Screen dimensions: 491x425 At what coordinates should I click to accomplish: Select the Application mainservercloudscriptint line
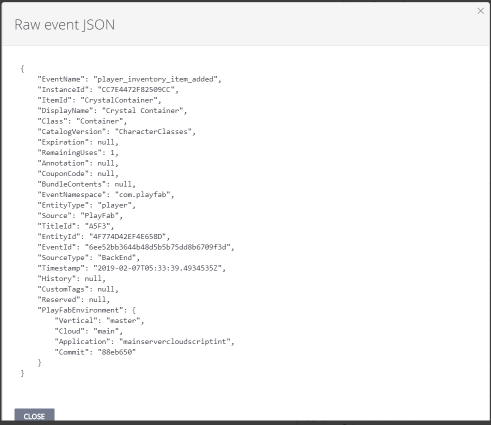pos(145,342)
